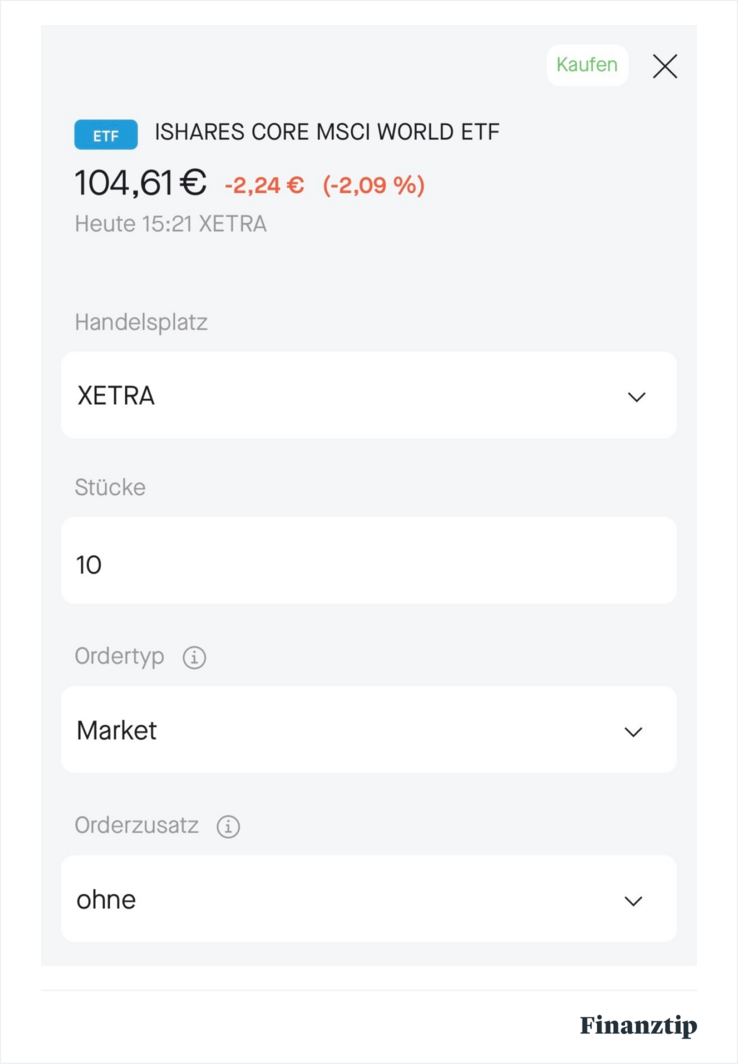Click the Orderzusatz info icon

tap(228, 827)
